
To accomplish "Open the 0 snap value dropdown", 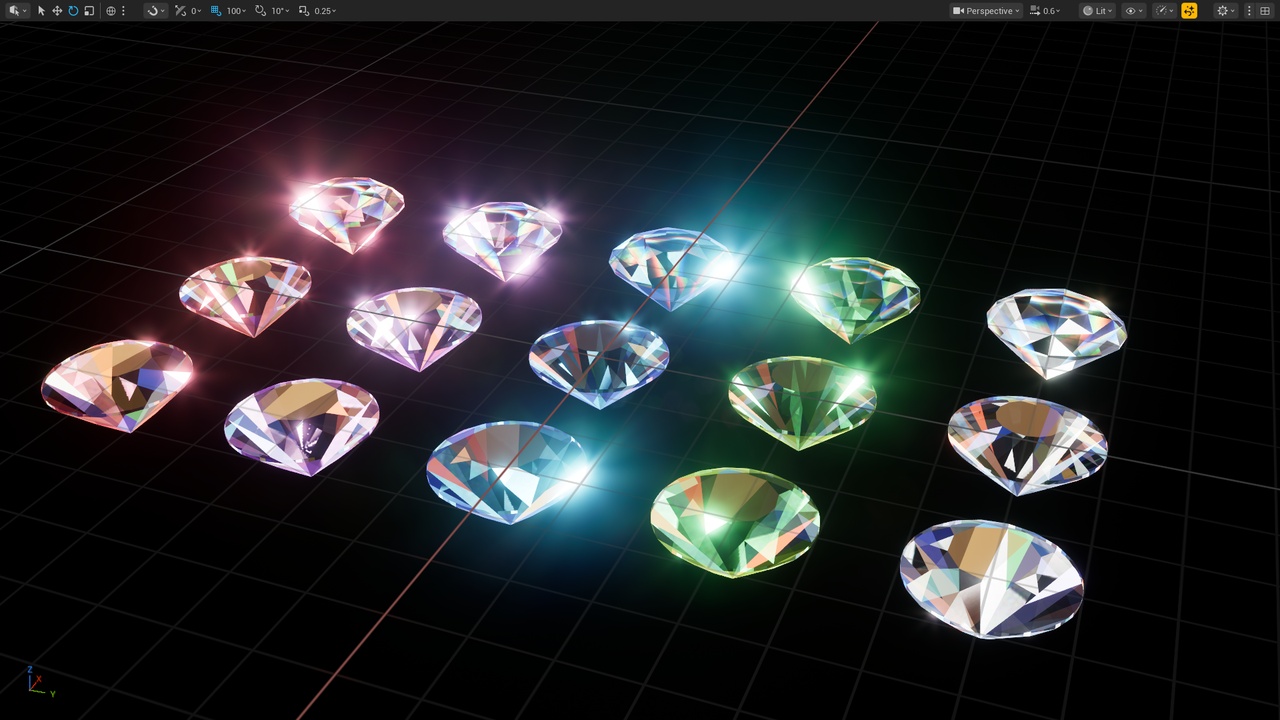I will click(x=196, y=11).
